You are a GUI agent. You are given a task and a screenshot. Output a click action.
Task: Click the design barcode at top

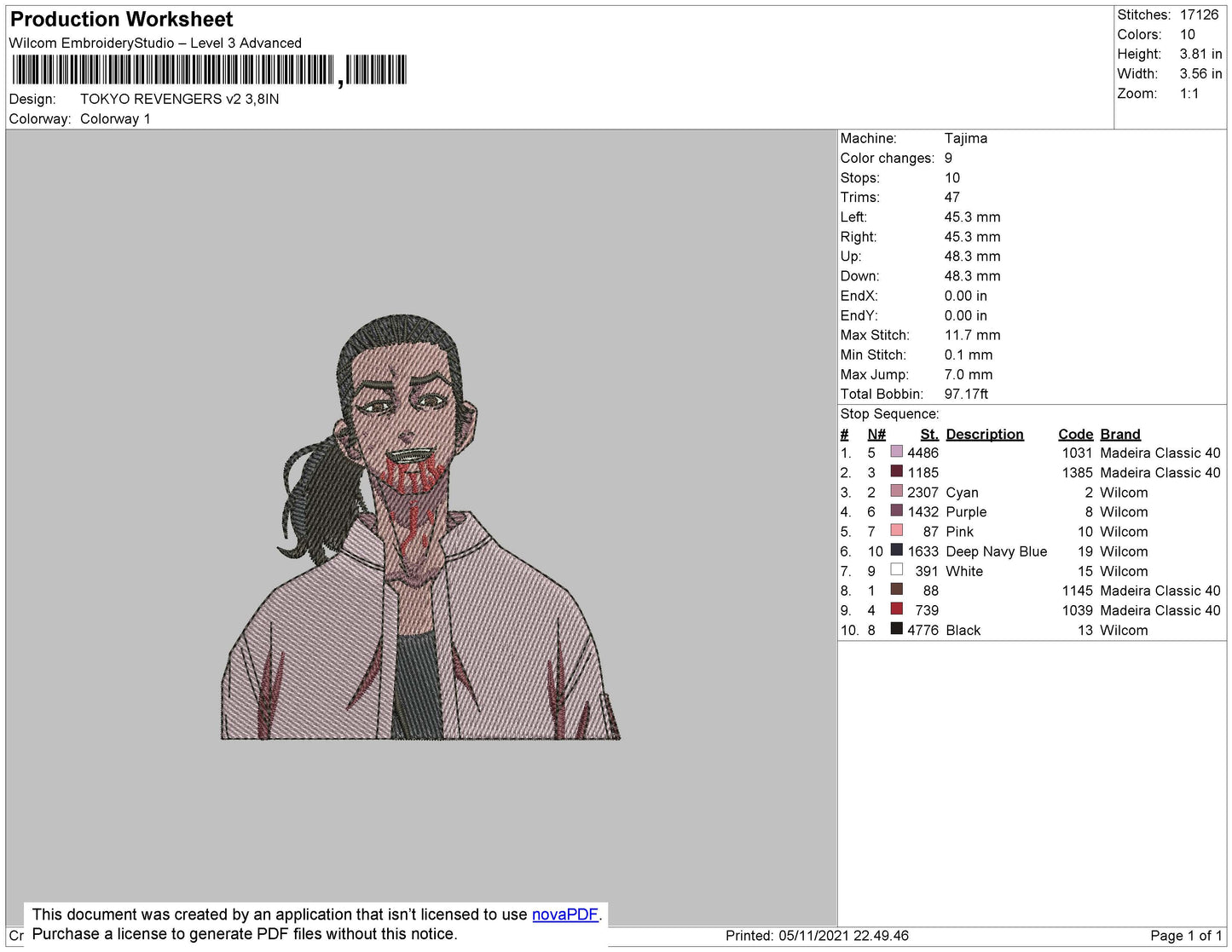pyautogui.click(x=210, y=70)
